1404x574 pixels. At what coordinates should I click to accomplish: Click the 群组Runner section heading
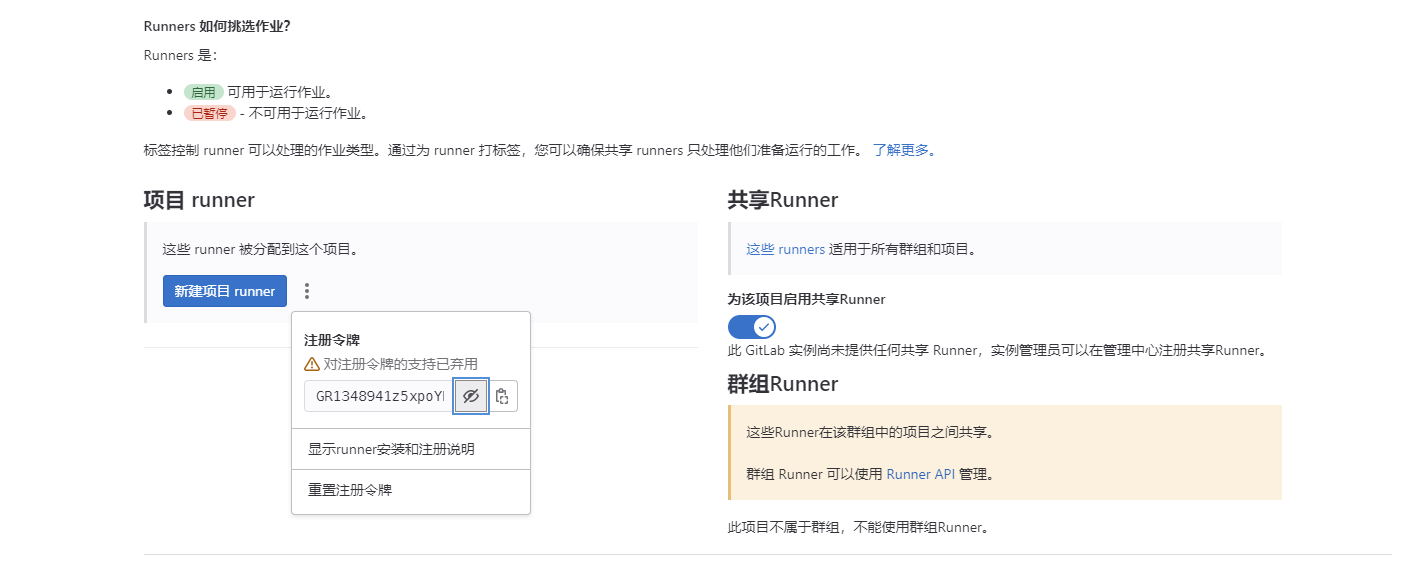point(782,384)
